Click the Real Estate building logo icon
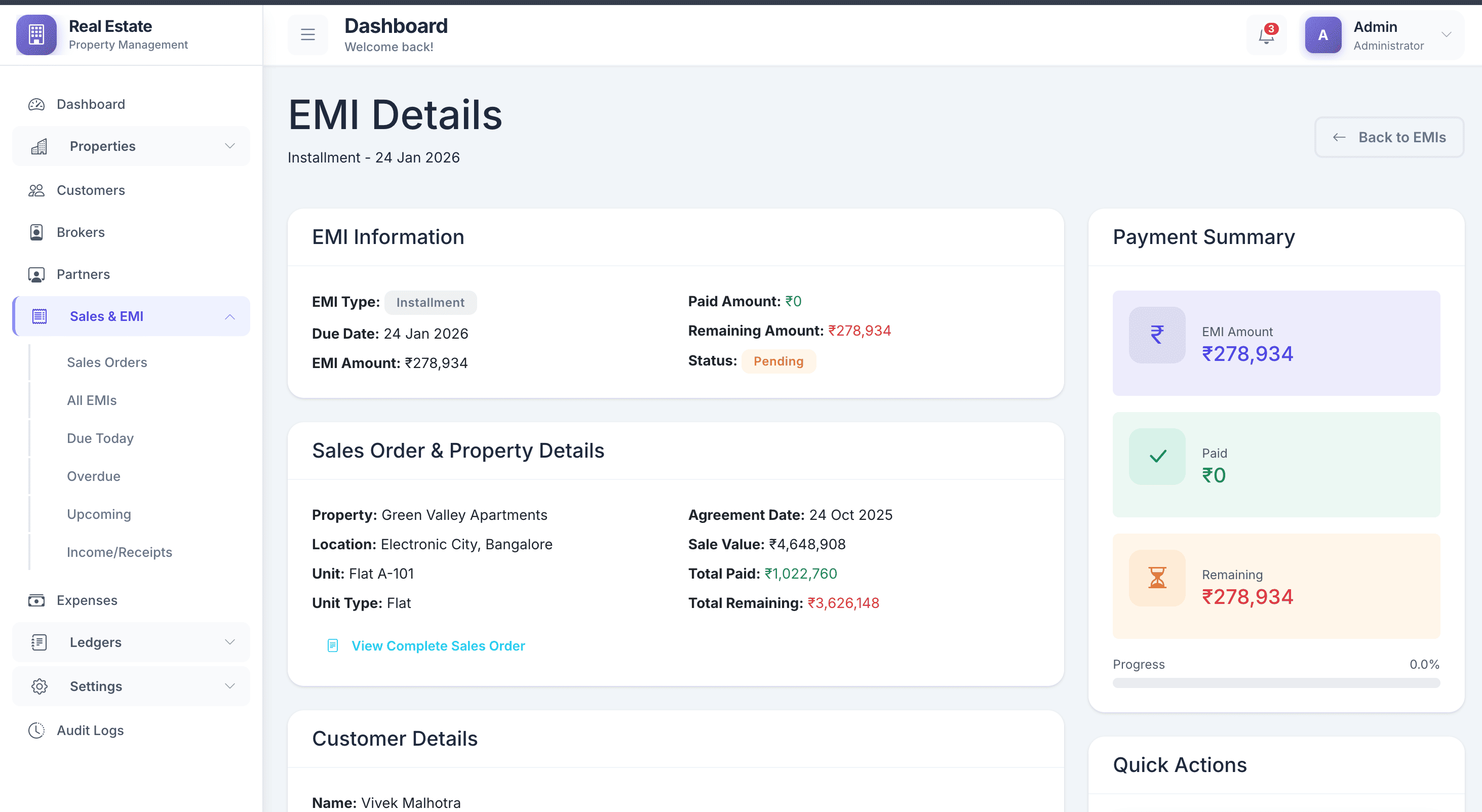The height and width of the screenshot is (812, 1482). (36, 35)
